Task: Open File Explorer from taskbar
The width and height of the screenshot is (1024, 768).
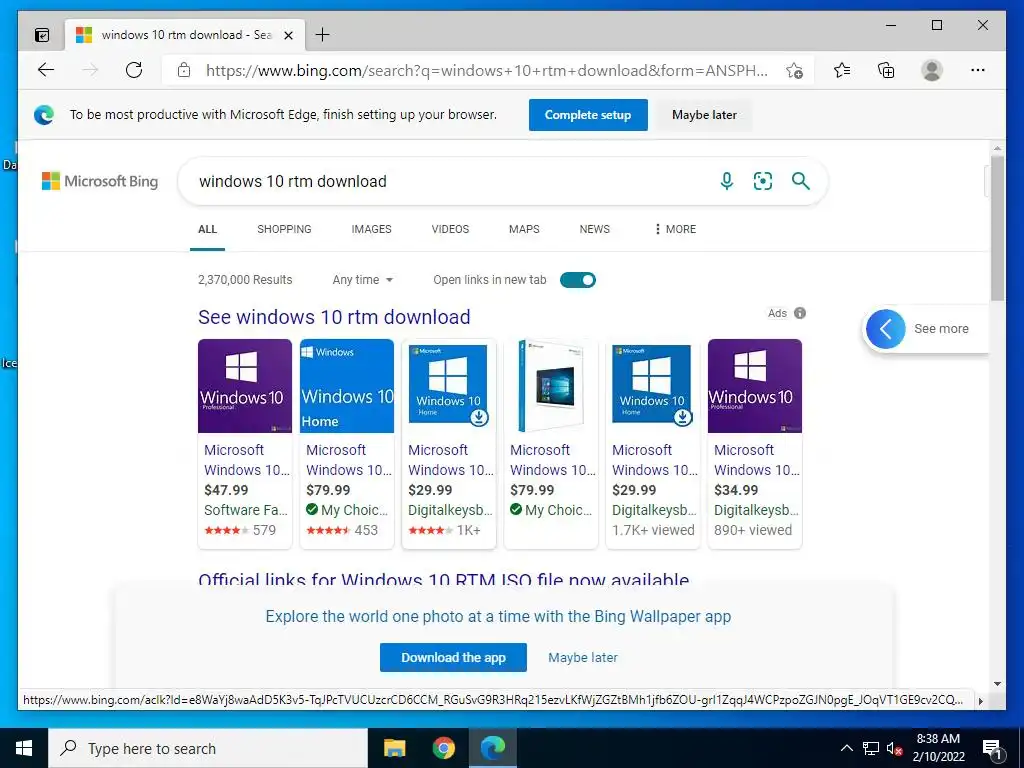Action: point(394,748)
